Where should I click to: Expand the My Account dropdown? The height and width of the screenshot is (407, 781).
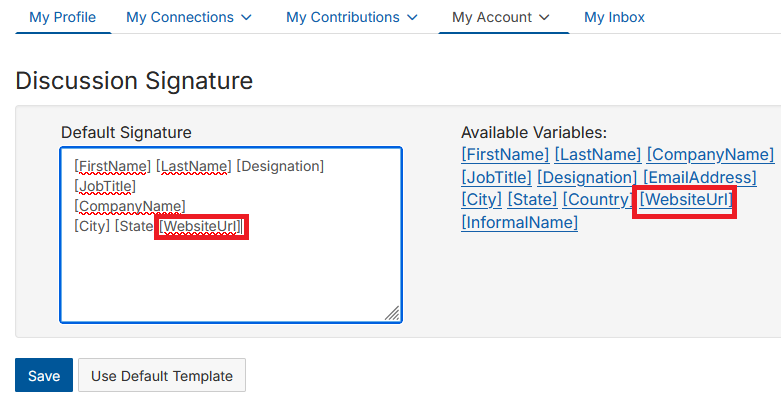pos(501,17)
